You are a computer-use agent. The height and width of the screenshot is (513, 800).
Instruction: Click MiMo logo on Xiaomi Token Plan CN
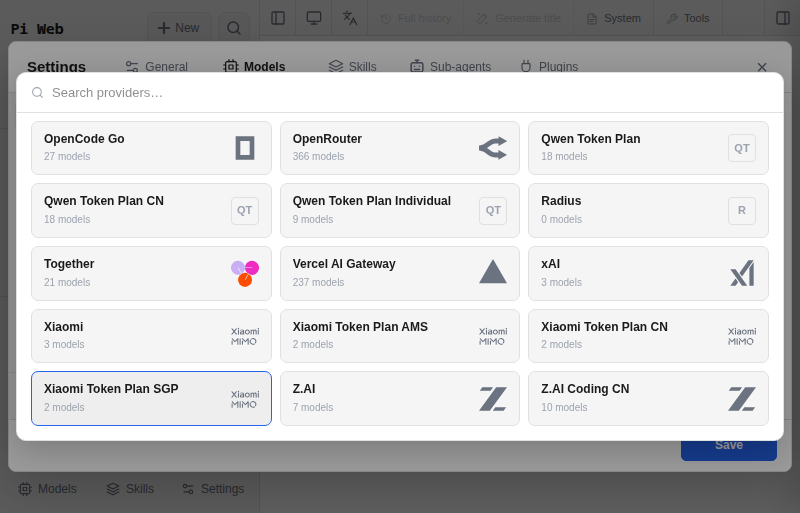coord(742,336)
